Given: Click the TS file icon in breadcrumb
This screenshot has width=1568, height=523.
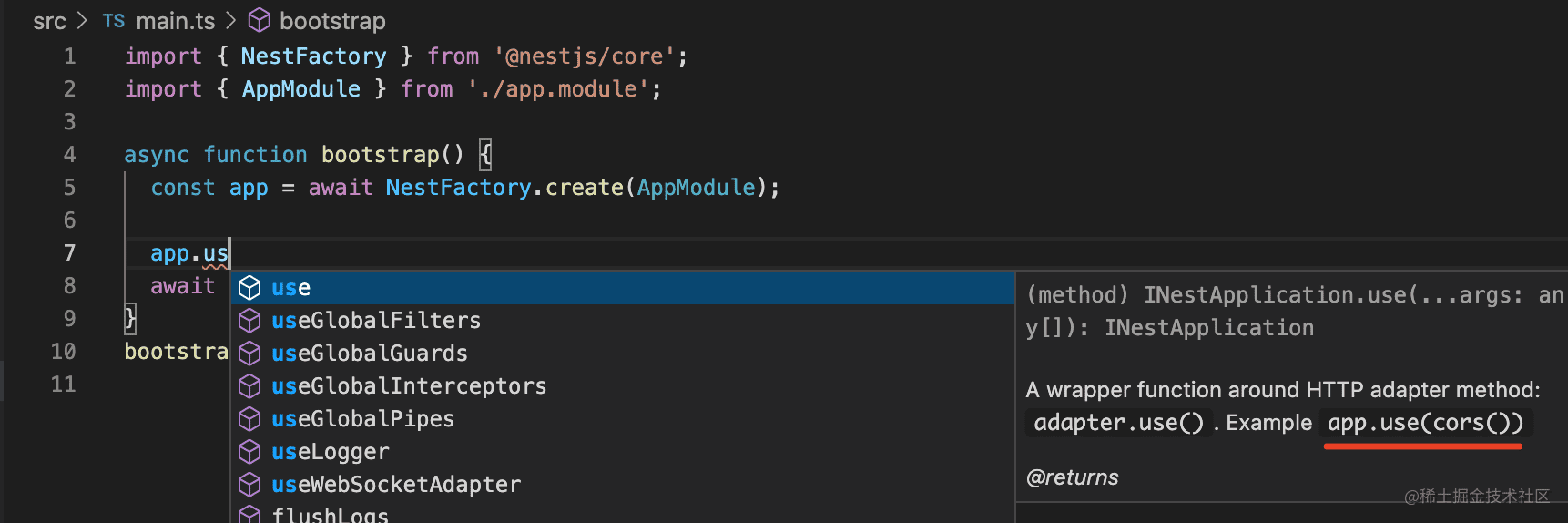Looking at the screenshot, I should coord(114,21).
